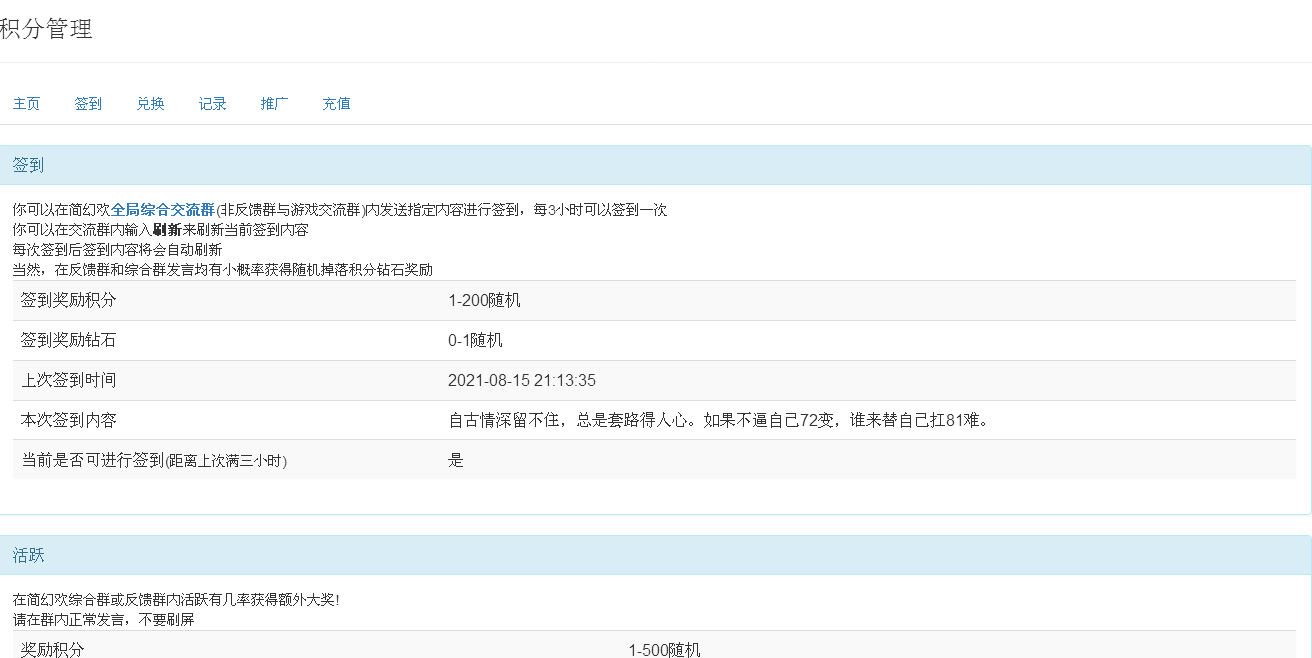Viewport: 1312px width, 658px height.
Task: Select the 1-500随机 value
Action: click(664, 650)
